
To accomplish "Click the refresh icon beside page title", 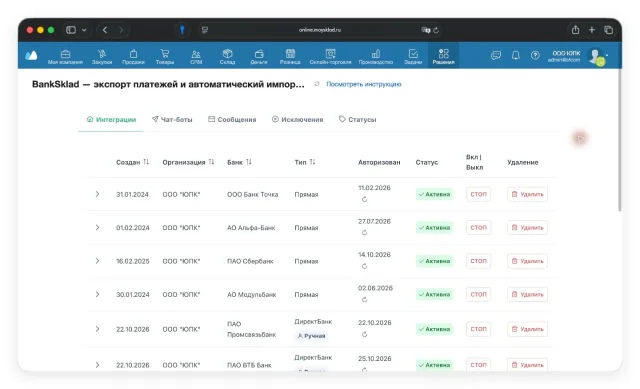I will 316,84.
